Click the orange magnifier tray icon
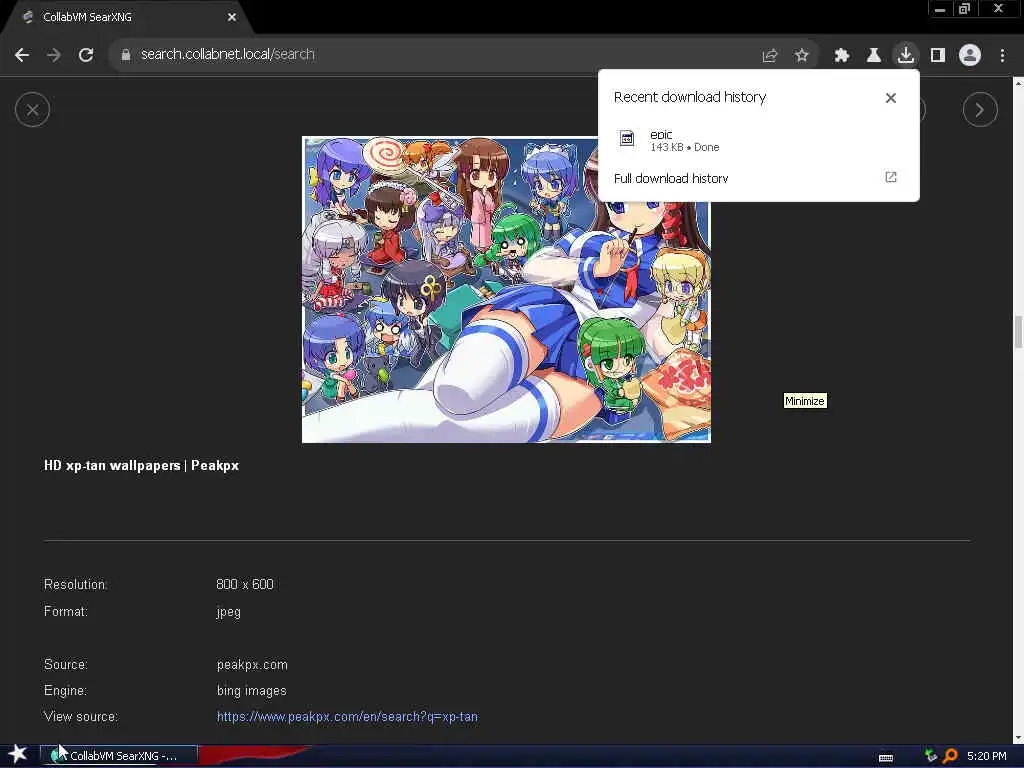1024x768 pixels. pyautogui.click(x=951, y=756)
